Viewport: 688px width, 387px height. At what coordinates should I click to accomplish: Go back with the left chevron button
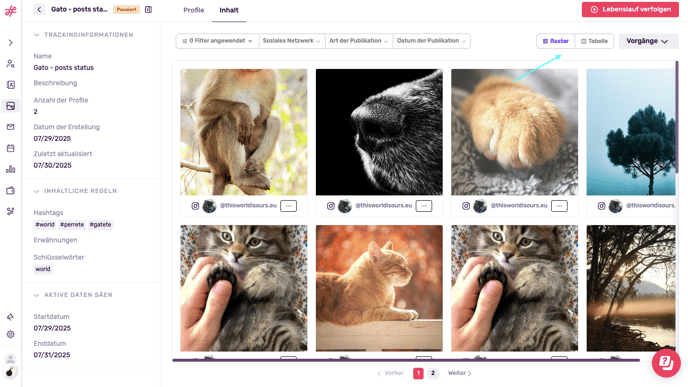(39, 9)
